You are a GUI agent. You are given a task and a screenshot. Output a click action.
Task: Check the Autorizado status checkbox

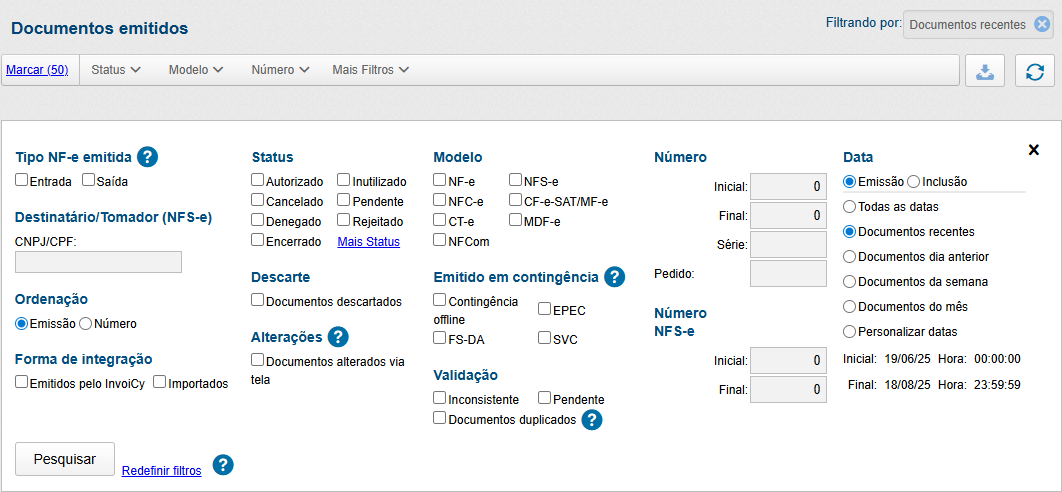pyautogui.click(x=258, y=181)
